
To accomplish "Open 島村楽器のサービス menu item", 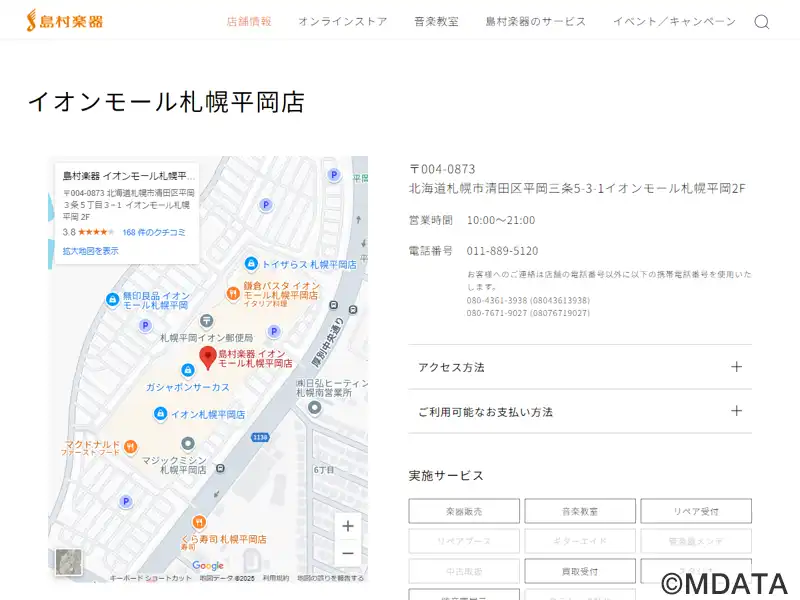I will (x=536, y=21).
